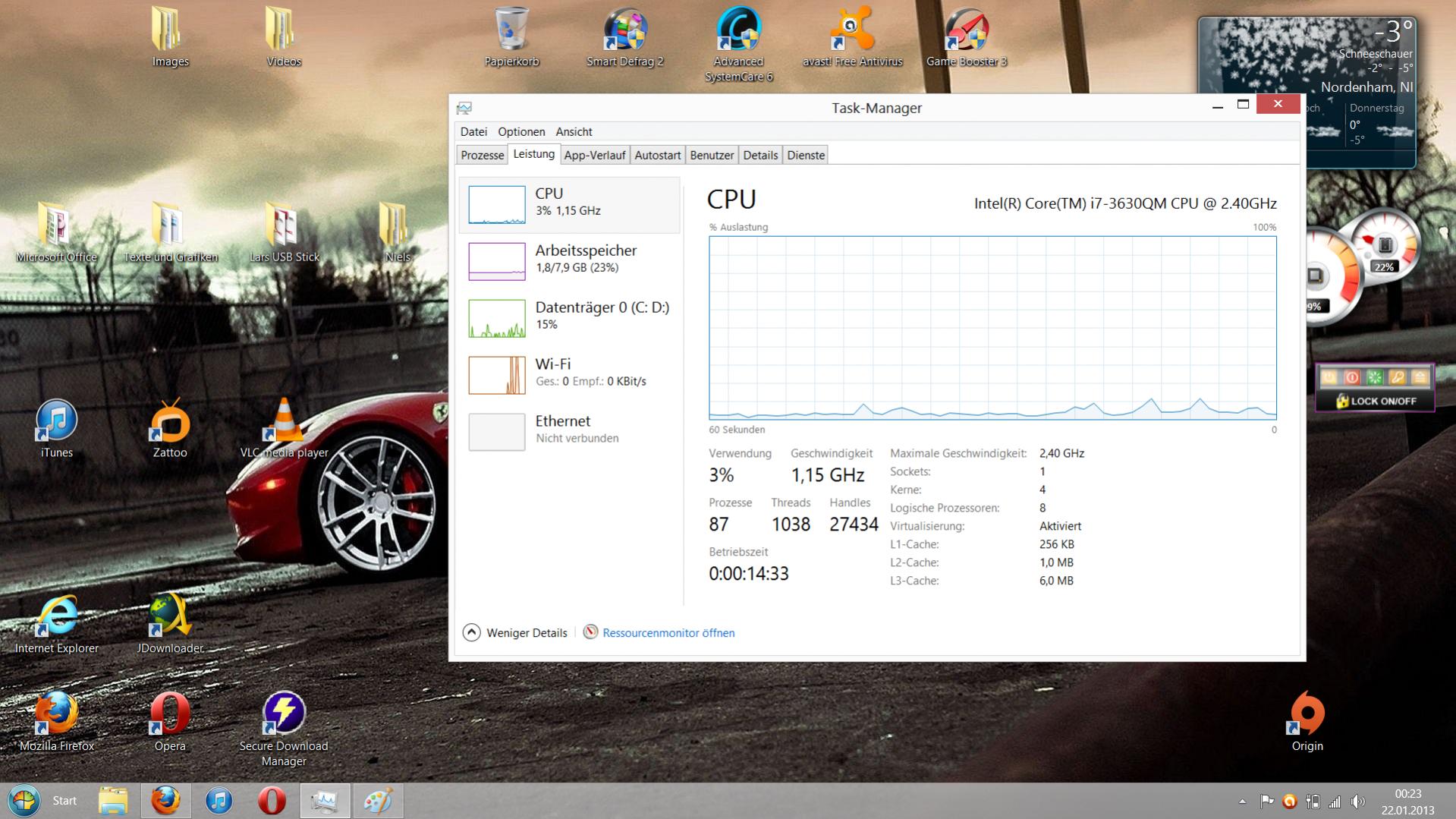This screenshot has height=819, width=1456.
Task: Show hidden tray icons arrow
Action: point(1242,801)
